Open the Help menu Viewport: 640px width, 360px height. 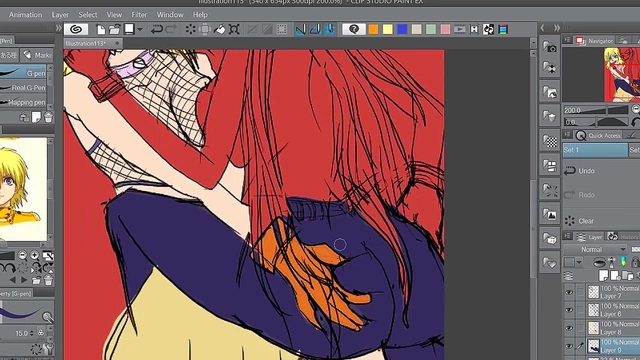[200, 15]
